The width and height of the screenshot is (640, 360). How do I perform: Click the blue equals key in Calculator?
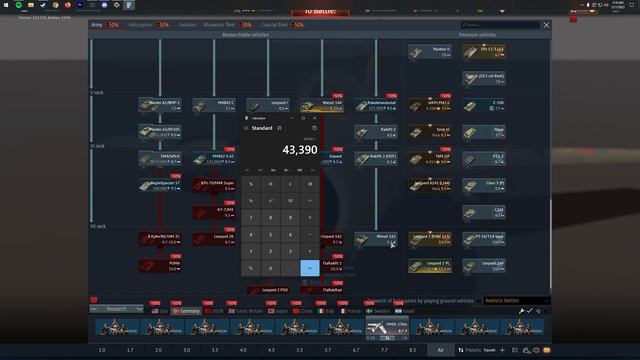310,268
